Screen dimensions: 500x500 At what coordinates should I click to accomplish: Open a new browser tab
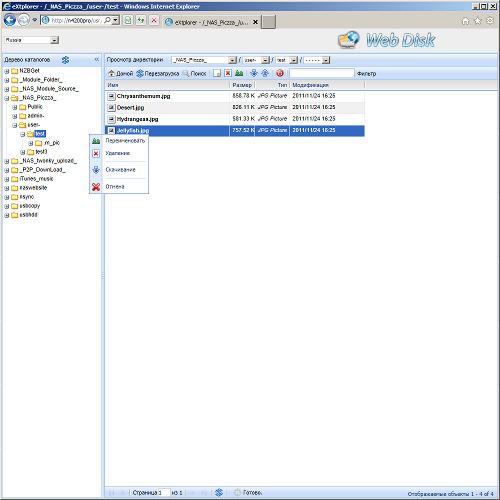tap(268, 22)
